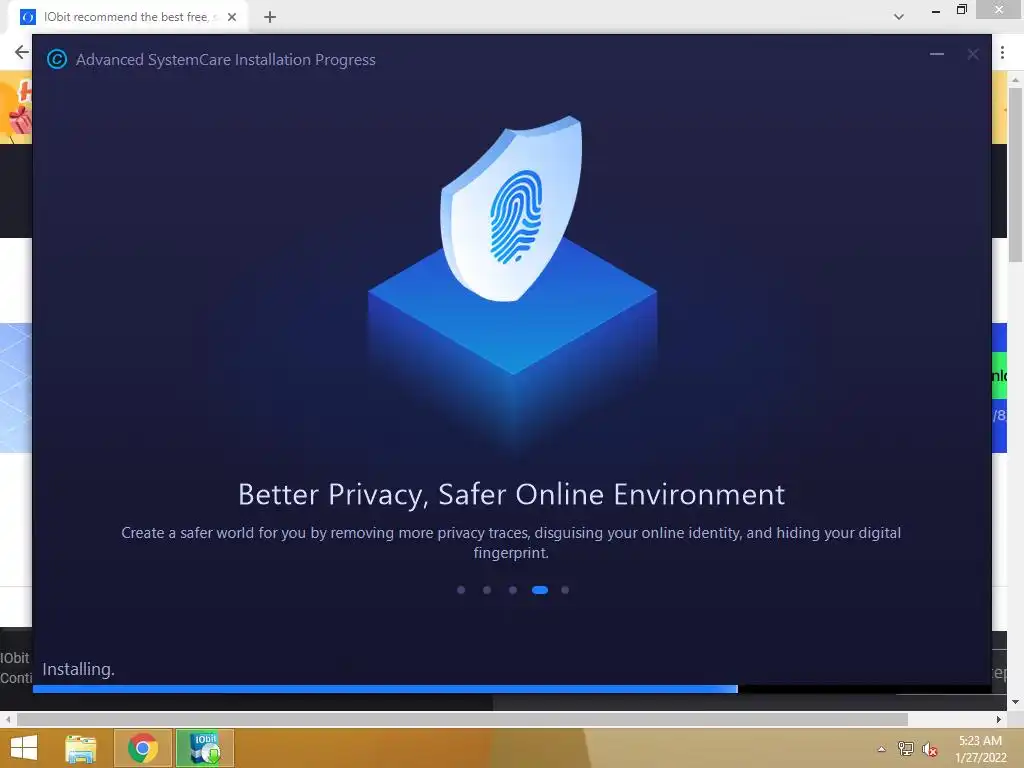The height and width of the screenshot is (768, 1024).
Task: Click the horizontal scroll left arrow
Action: 8,720
